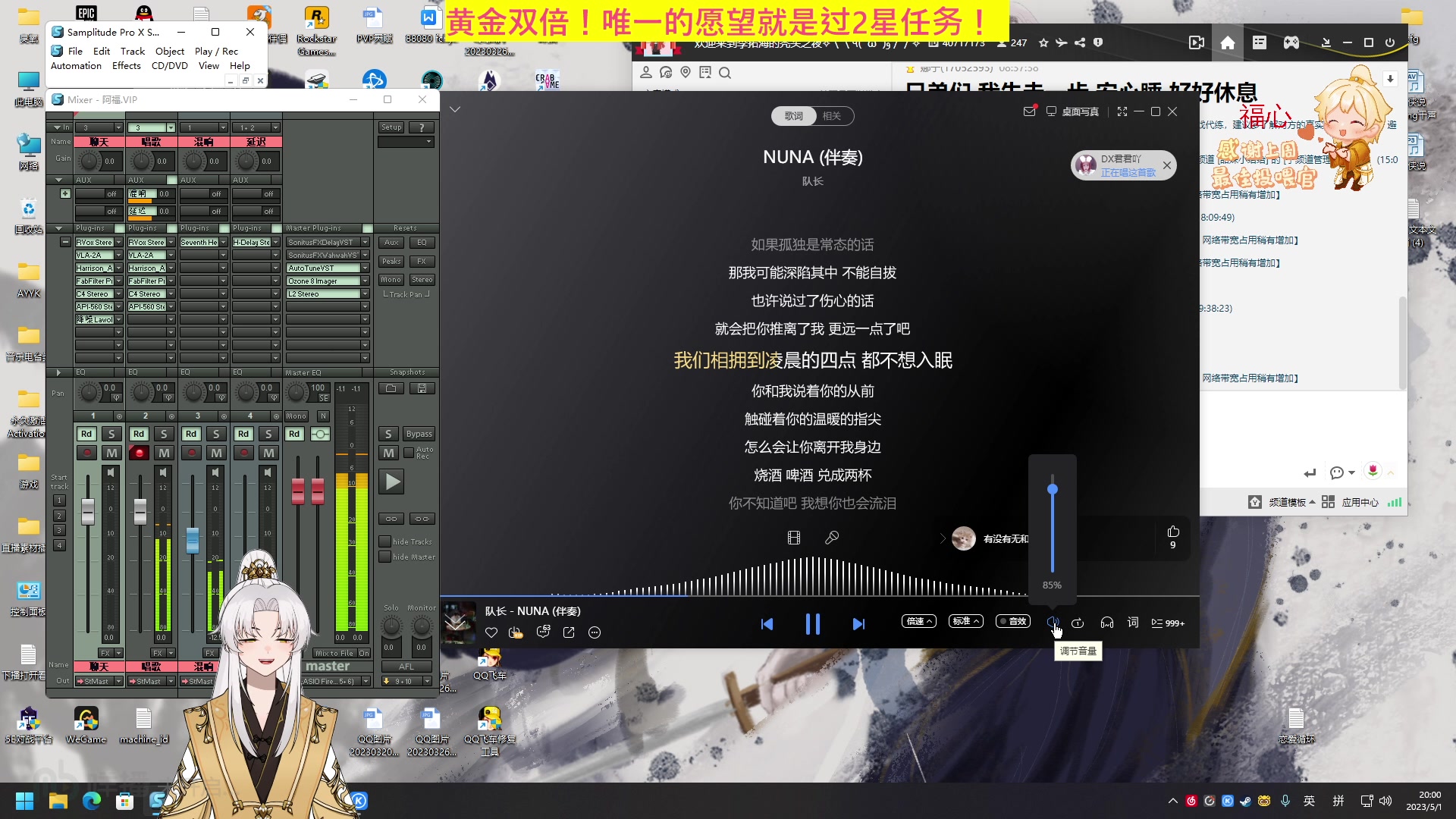This screenshot has width=1456, height=819.
Task: Open the 999+ playlist queue
Action: [x=1168, y=623]
